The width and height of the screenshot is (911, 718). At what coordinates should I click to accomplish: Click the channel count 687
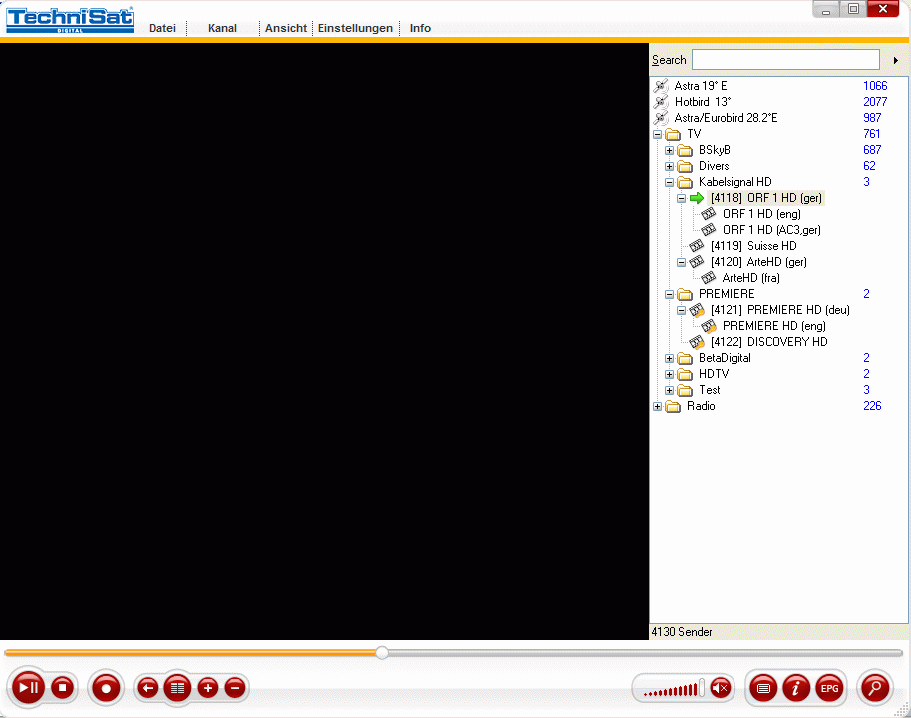[872, 150]
